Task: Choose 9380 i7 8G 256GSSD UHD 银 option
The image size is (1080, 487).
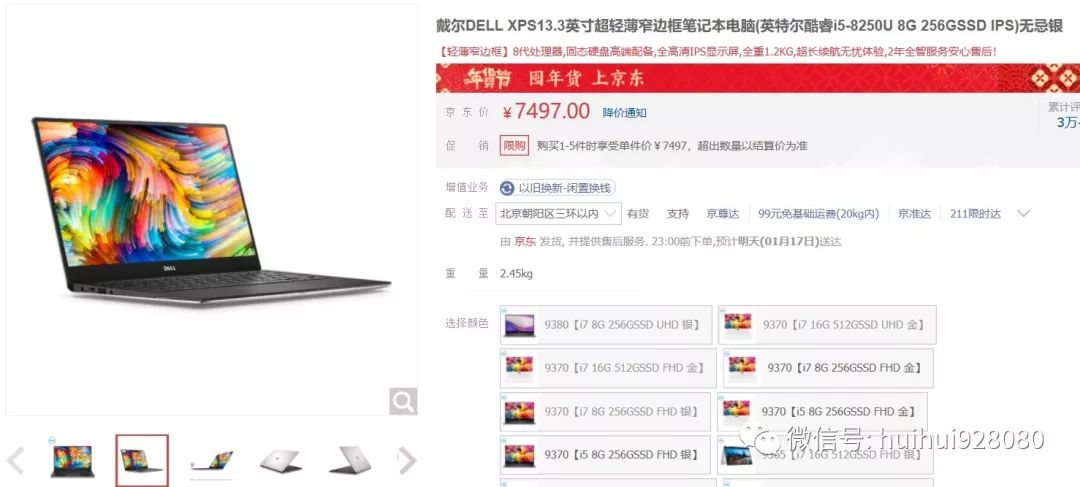Action: (606, 324)
